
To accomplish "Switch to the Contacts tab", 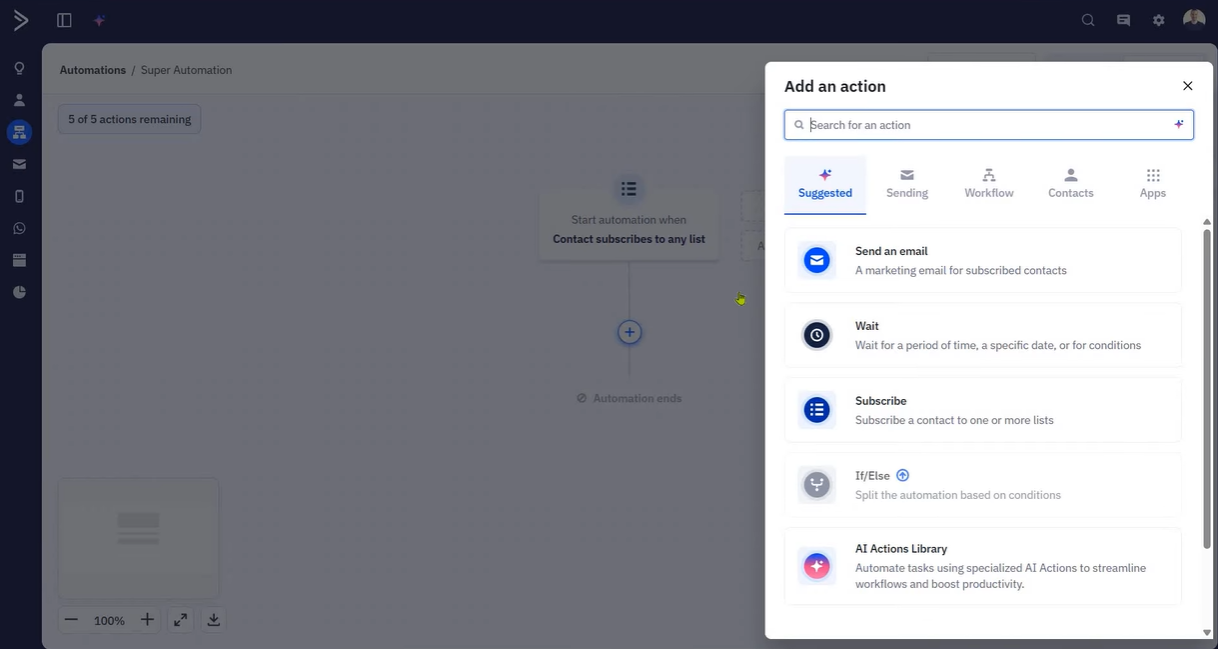I will pyautogui.click(x=1071, y=184).
